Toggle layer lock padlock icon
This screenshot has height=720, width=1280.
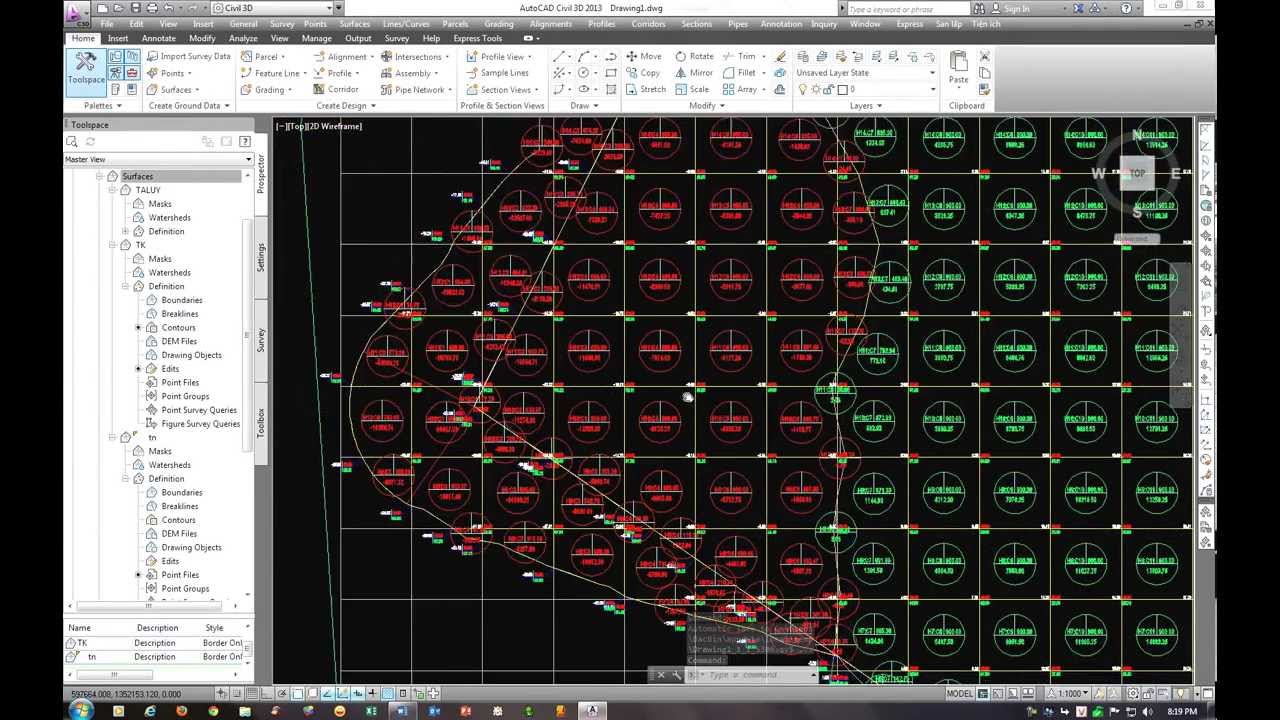coord(828,90)
